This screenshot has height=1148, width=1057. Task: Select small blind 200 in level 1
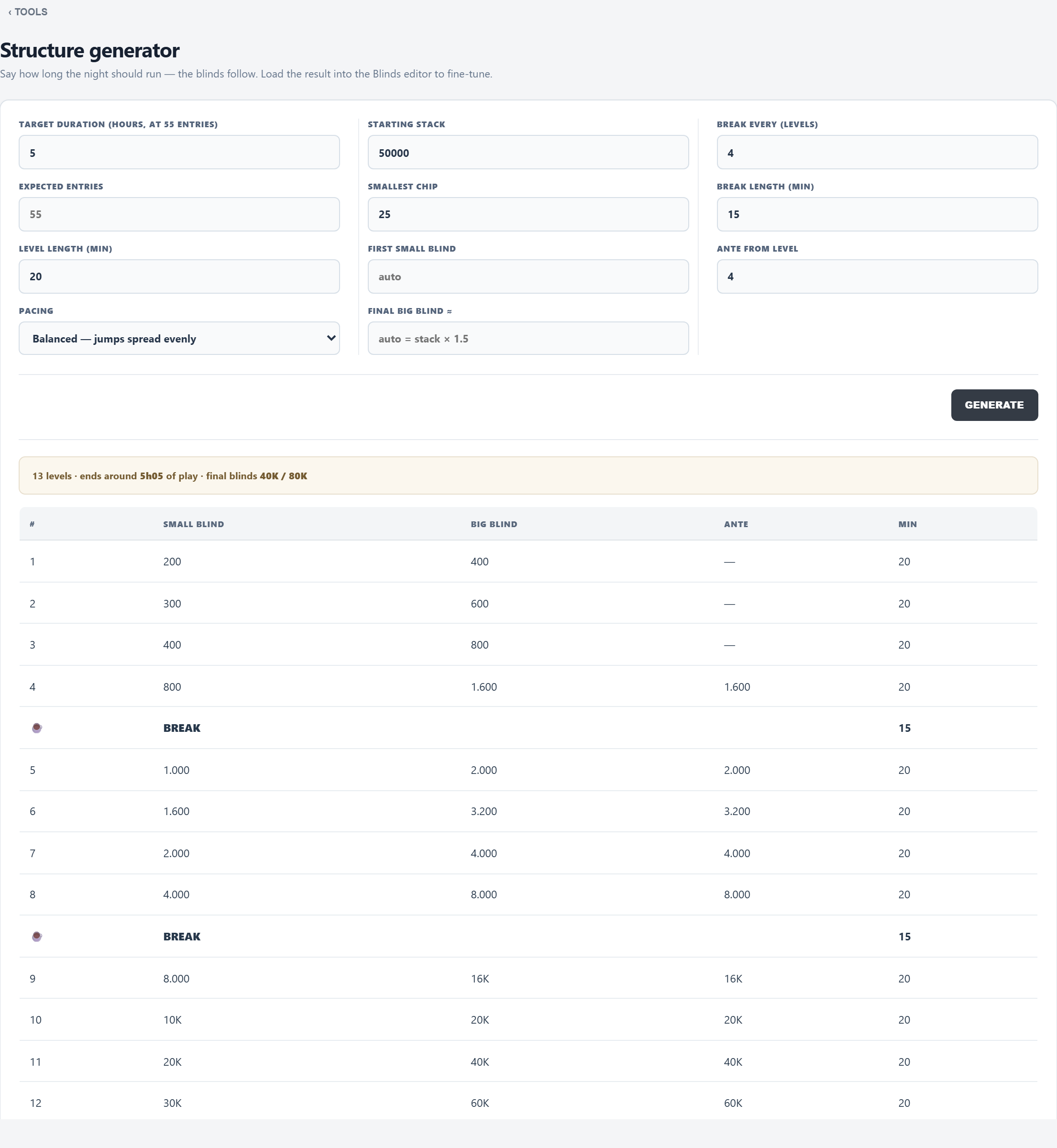click(172, 562)
